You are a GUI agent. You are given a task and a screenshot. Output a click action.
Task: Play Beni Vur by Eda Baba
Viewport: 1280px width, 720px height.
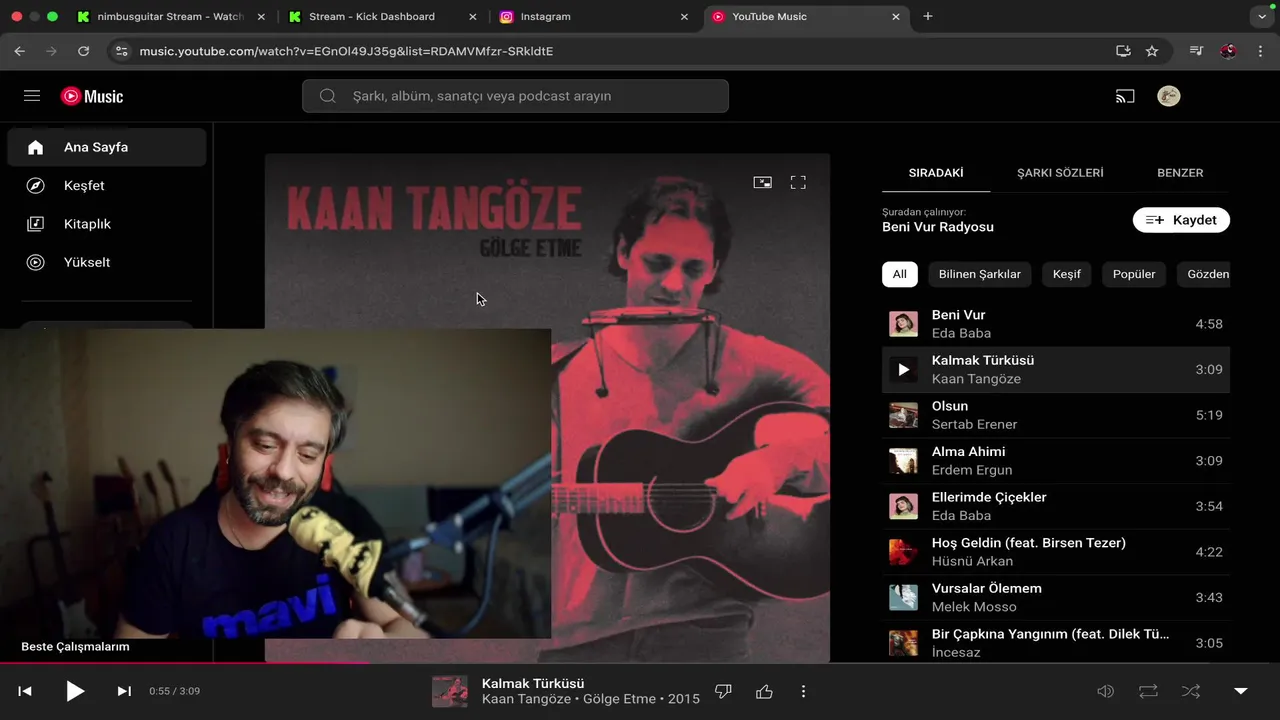point(1056,324)
